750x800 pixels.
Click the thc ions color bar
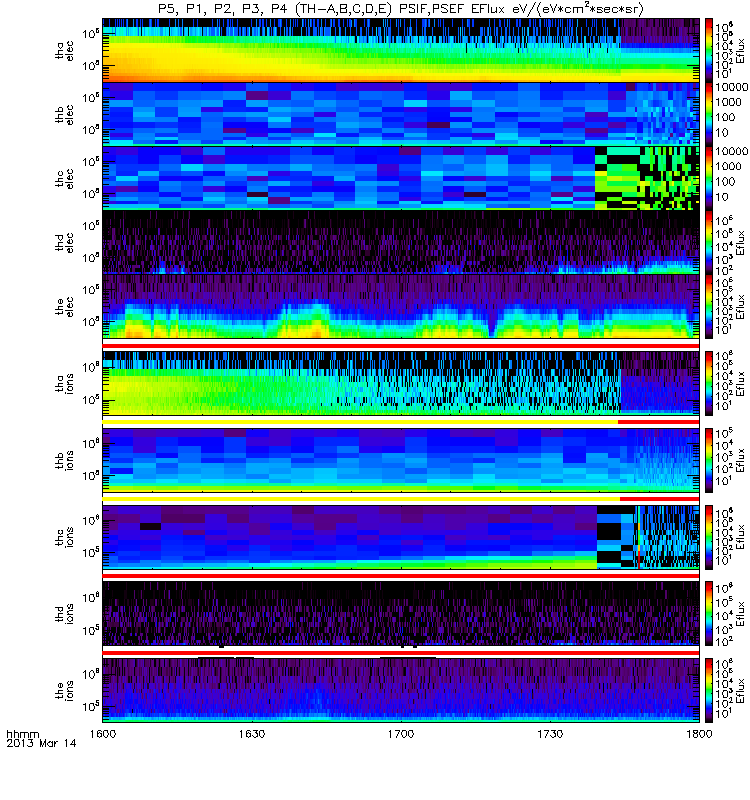click(x=709, y=537)
